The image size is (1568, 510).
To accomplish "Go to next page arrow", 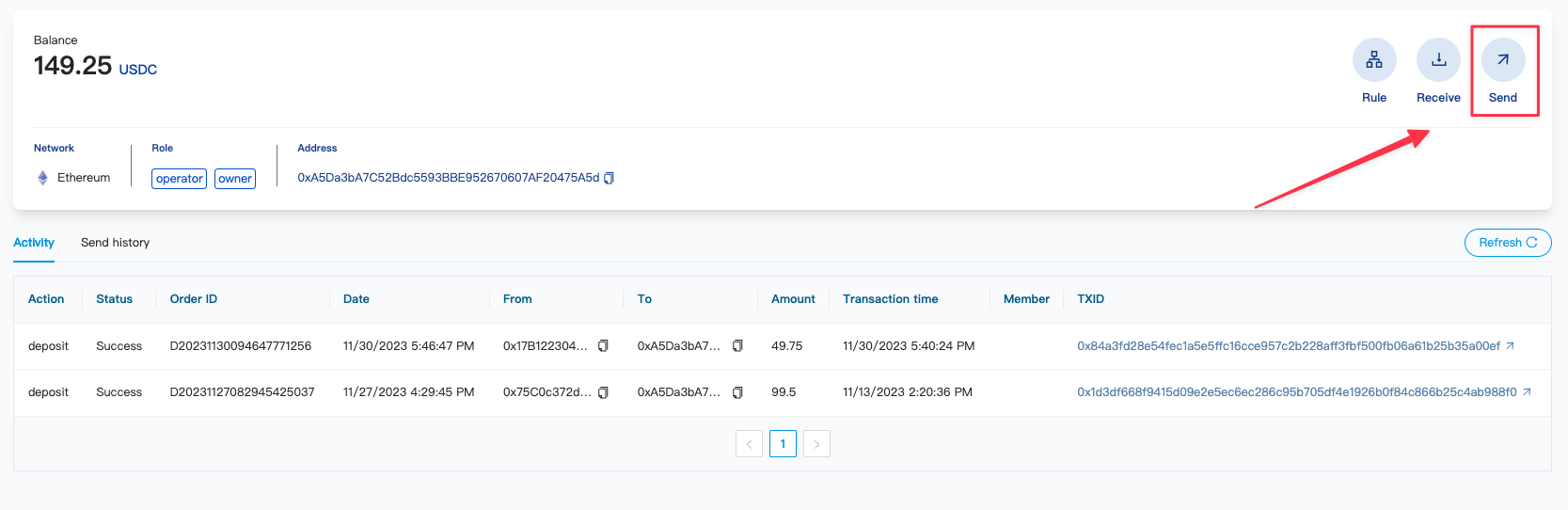I will tap(816, 444).
